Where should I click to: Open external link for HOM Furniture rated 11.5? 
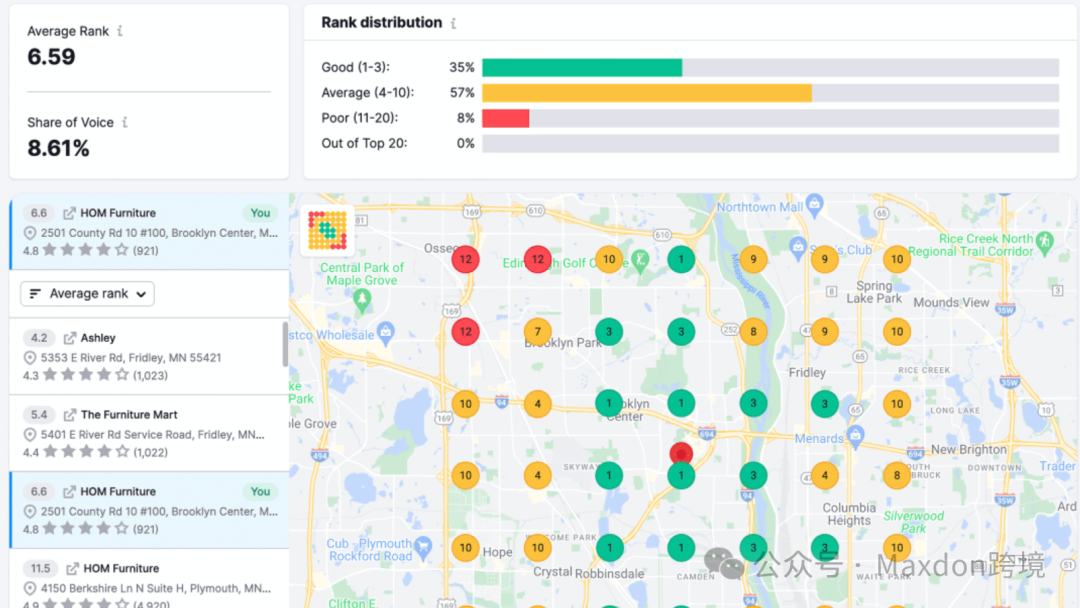point(72,569)
